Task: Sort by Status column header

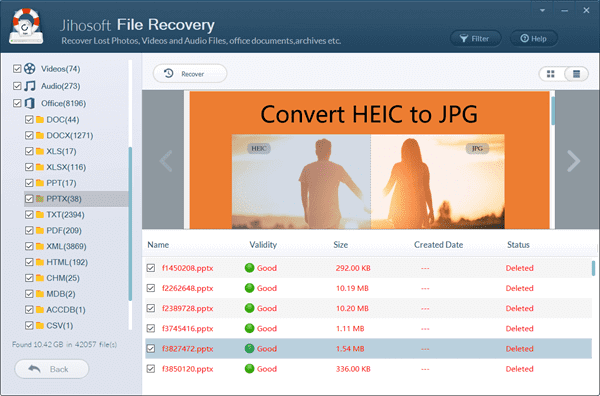Action: [x=518, y=245]
